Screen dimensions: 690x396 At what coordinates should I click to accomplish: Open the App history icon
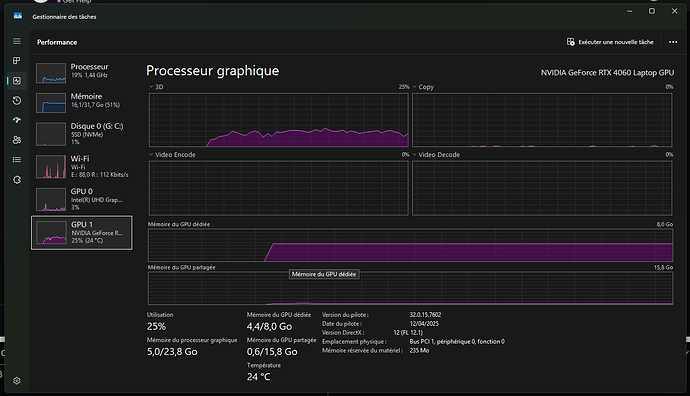17,100
